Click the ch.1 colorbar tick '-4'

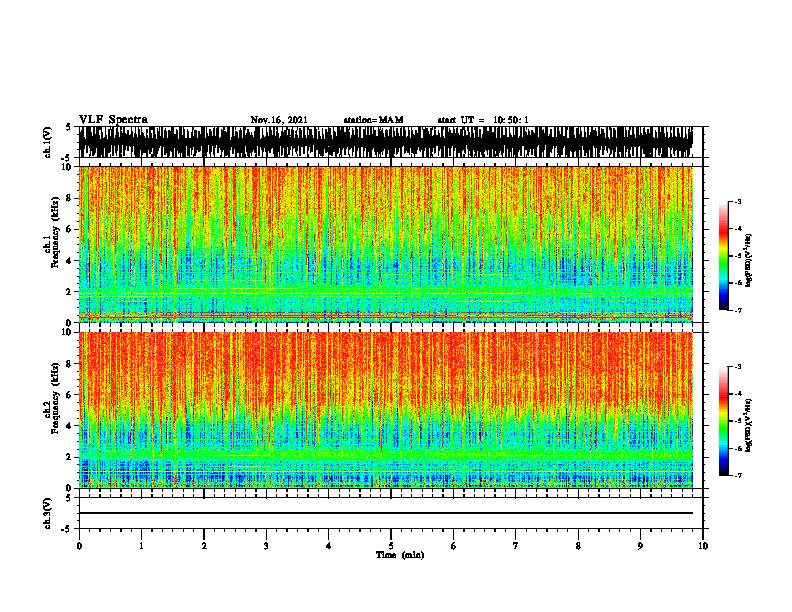[738, 229]
